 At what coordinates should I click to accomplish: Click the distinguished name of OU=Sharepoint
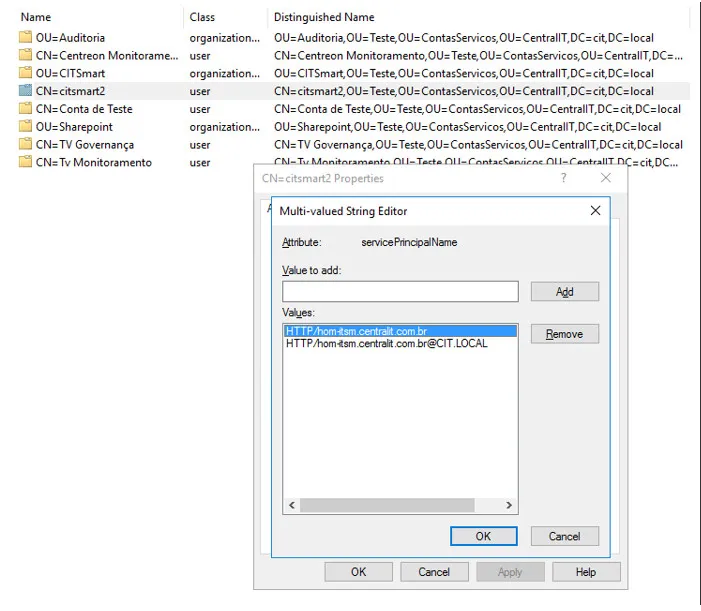[x=467, y=127]
